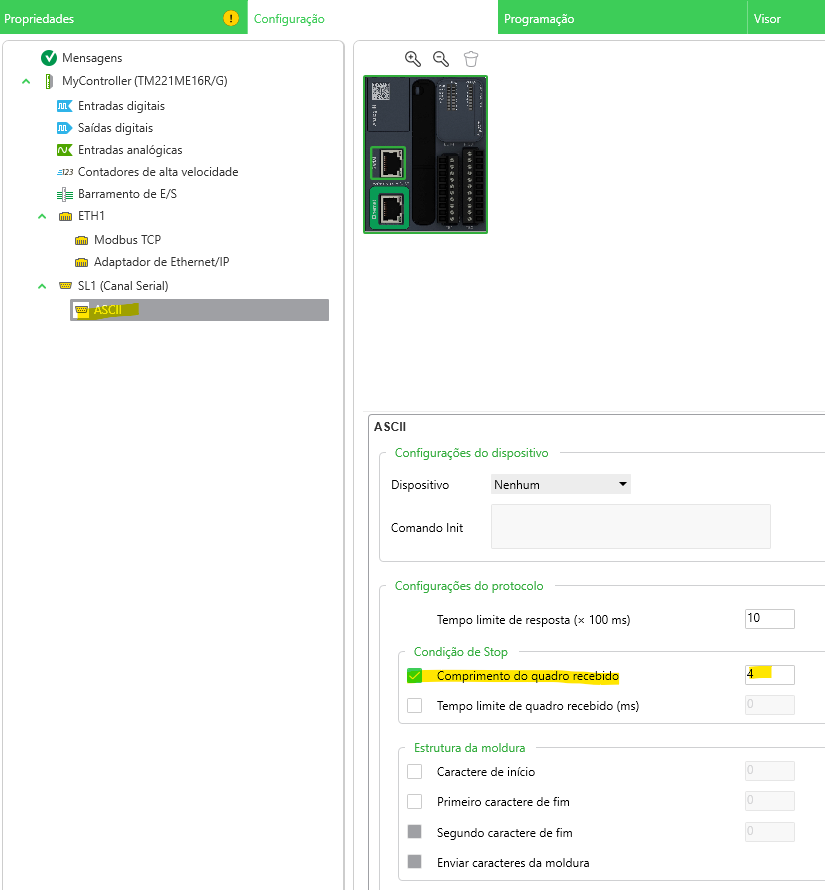Click the Tempo limite de resposta field
The image size is (825, 890).
[769, 618]
